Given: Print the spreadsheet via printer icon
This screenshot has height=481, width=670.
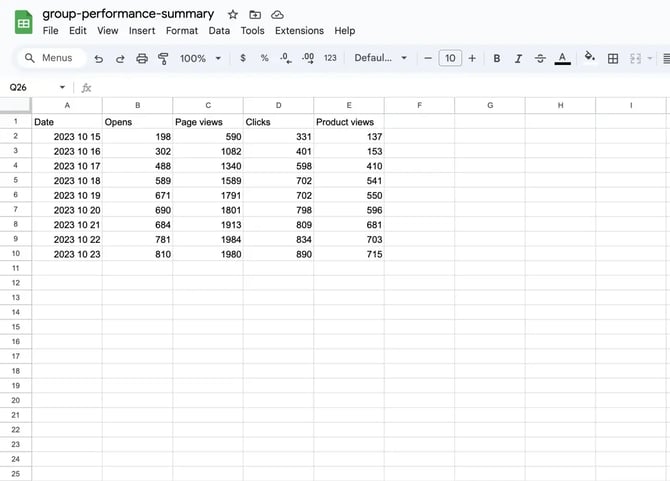Looking at the screenshot, I should 142,59.
